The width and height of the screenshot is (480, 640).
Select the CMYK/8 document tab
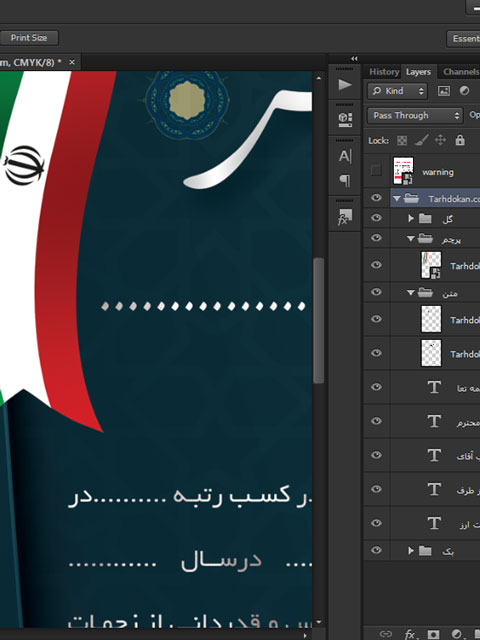(x=31, y=62)
